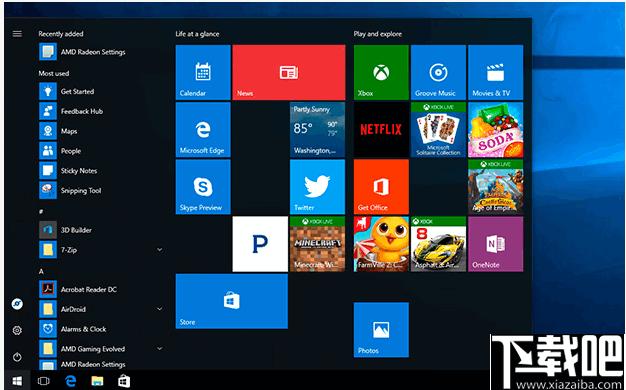626x390 pixels.
Task: Launch the Groove Music tile
Action: point(438,72)
